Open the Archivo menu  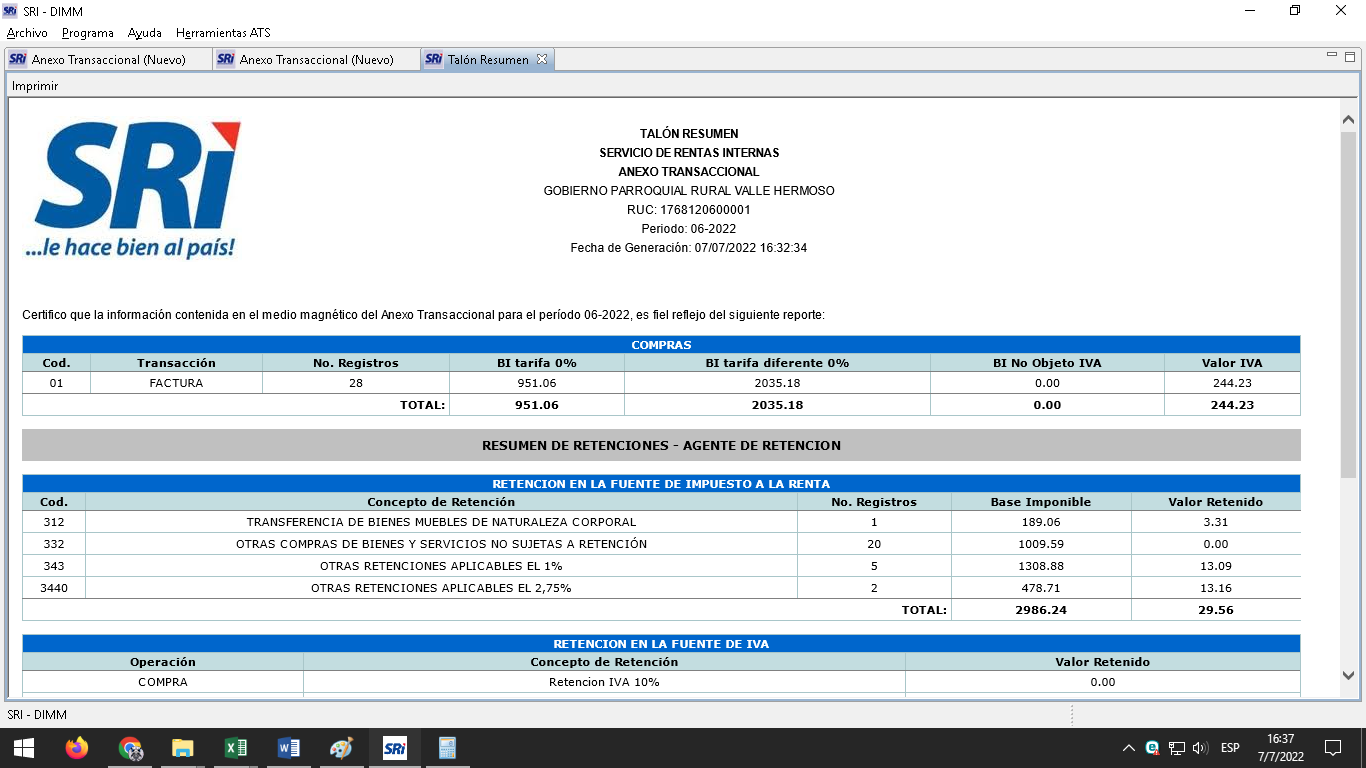(27, 33)
